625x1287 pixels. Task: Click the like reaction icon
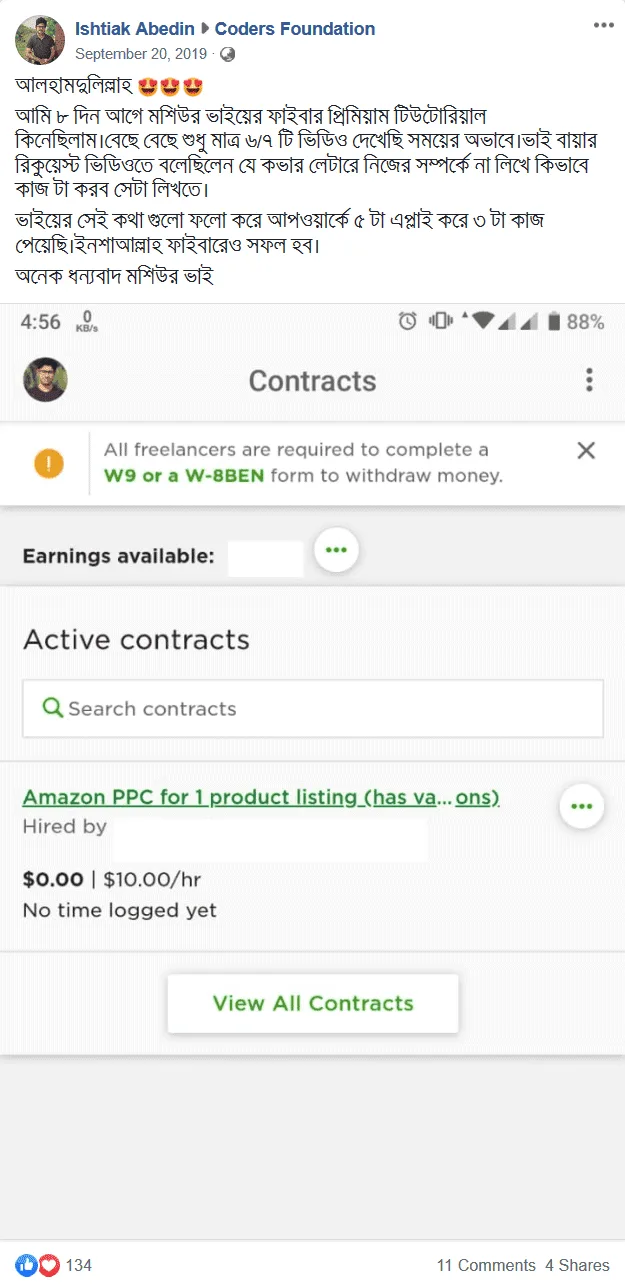click(25, 1265)
